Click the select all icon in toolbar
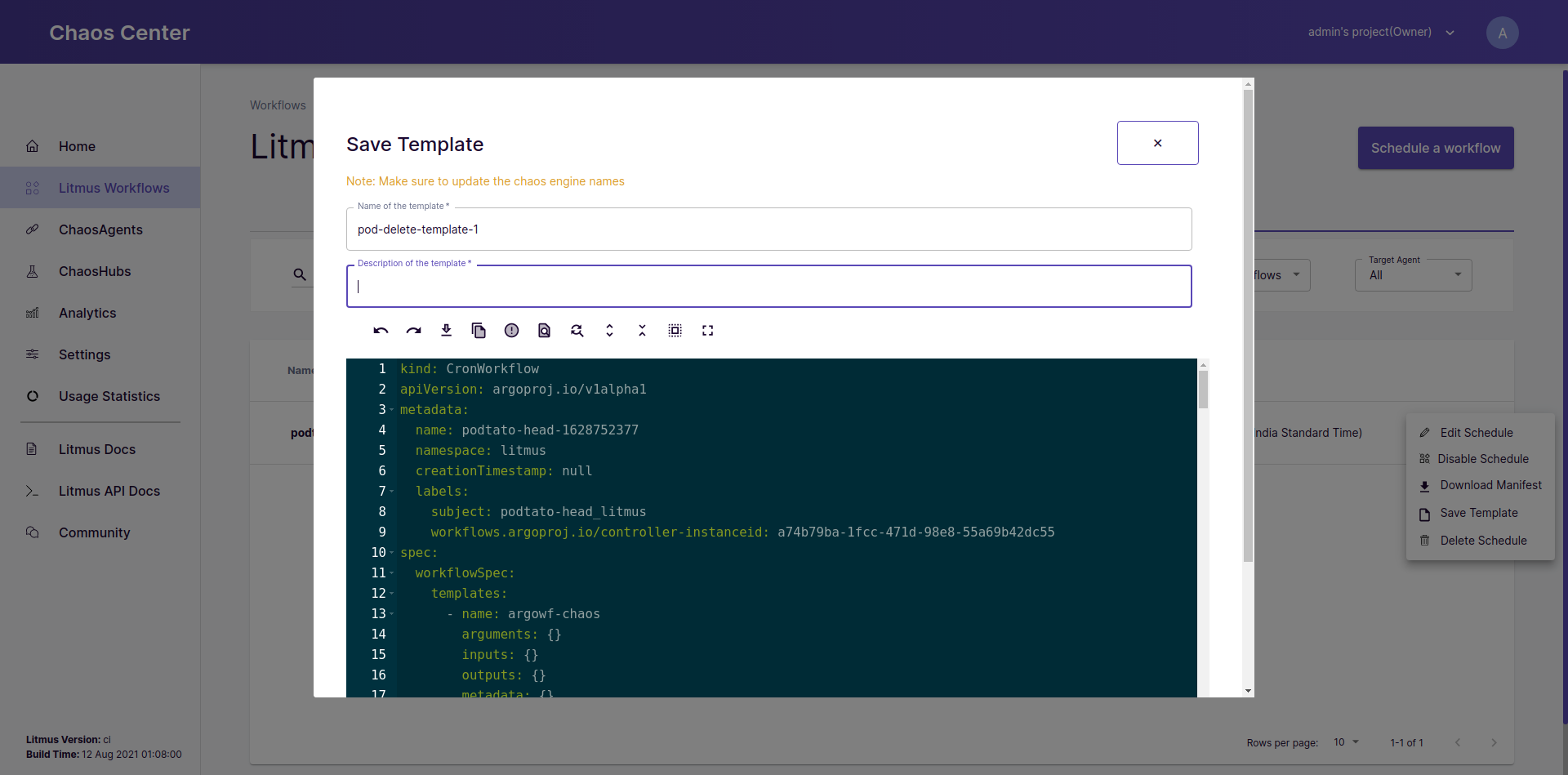The height and width of the screenshot is (775, 1568). [x=675, y=331]
